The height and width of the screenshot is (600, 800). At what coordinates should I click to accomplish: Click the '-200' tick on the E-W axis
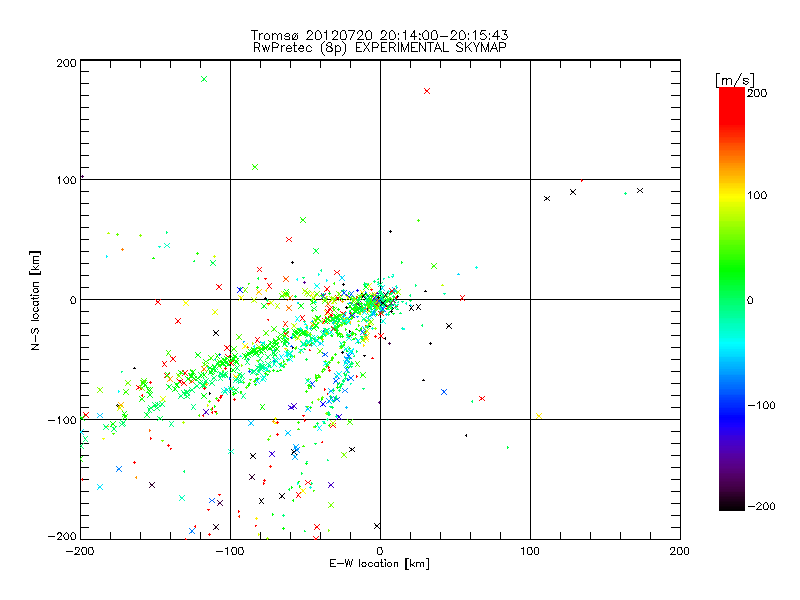coord(80,551)
